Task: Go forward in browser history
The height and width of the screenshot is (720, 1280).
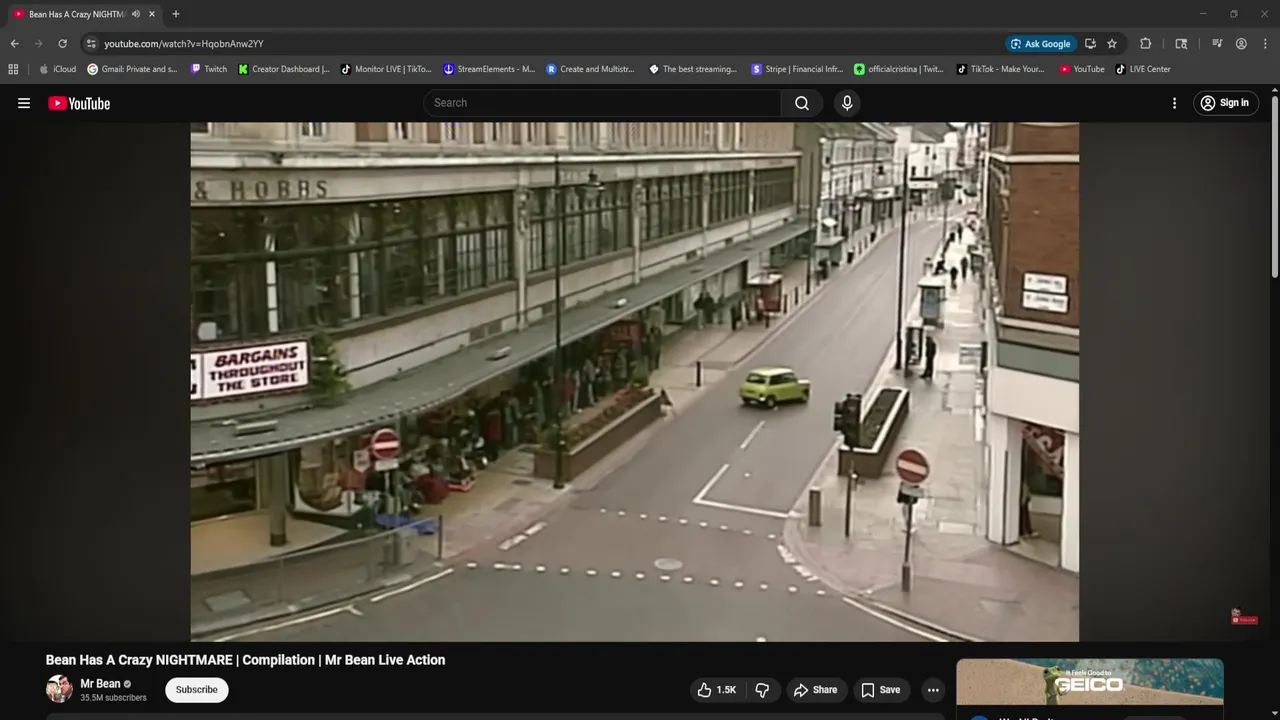Action: pyautogui.click(x=38, y=44)
